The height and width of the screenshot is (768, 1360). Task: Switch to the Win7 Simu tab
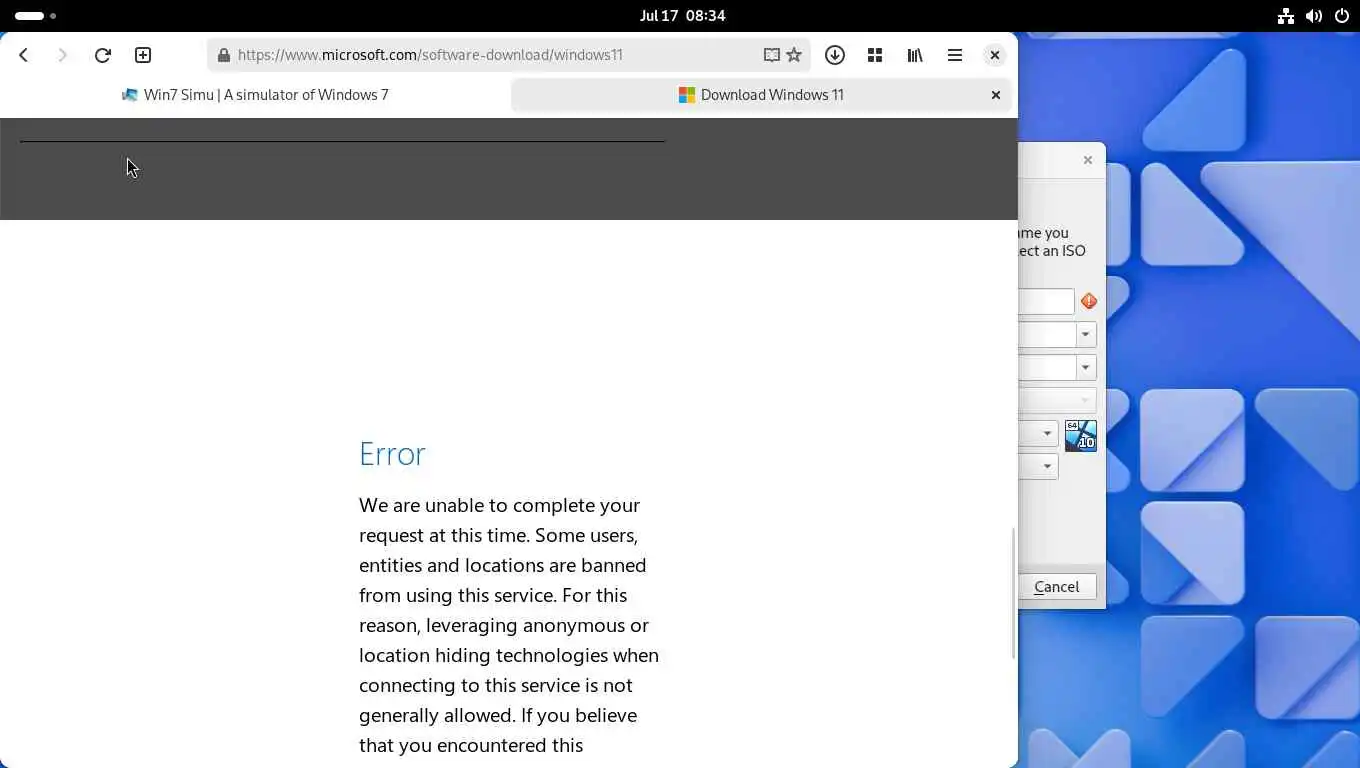coord(255,95)
